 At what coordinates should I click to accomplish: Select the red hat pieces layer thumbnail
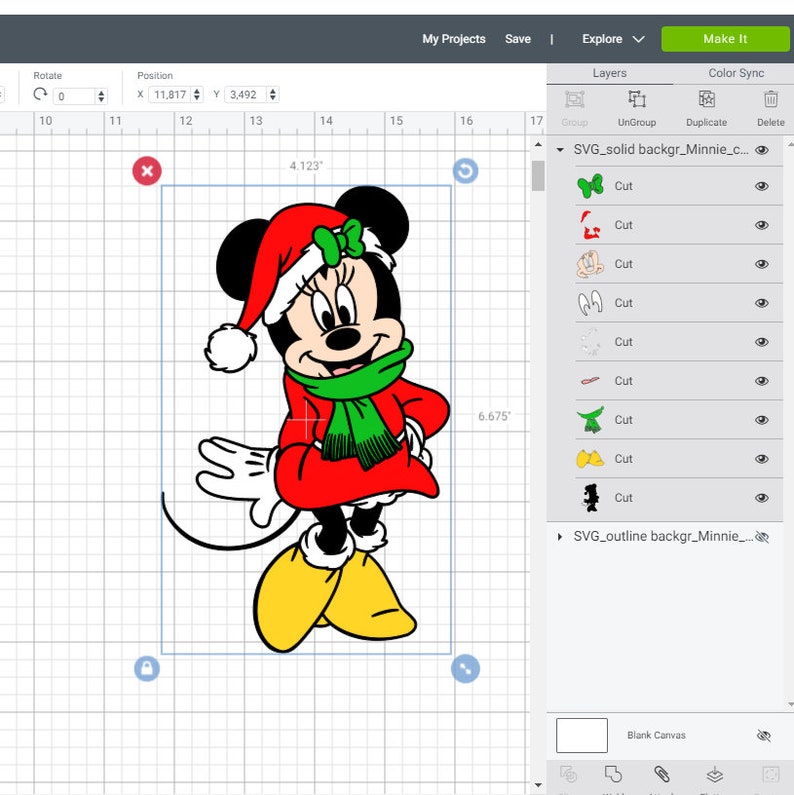click(x=590, y=225)
